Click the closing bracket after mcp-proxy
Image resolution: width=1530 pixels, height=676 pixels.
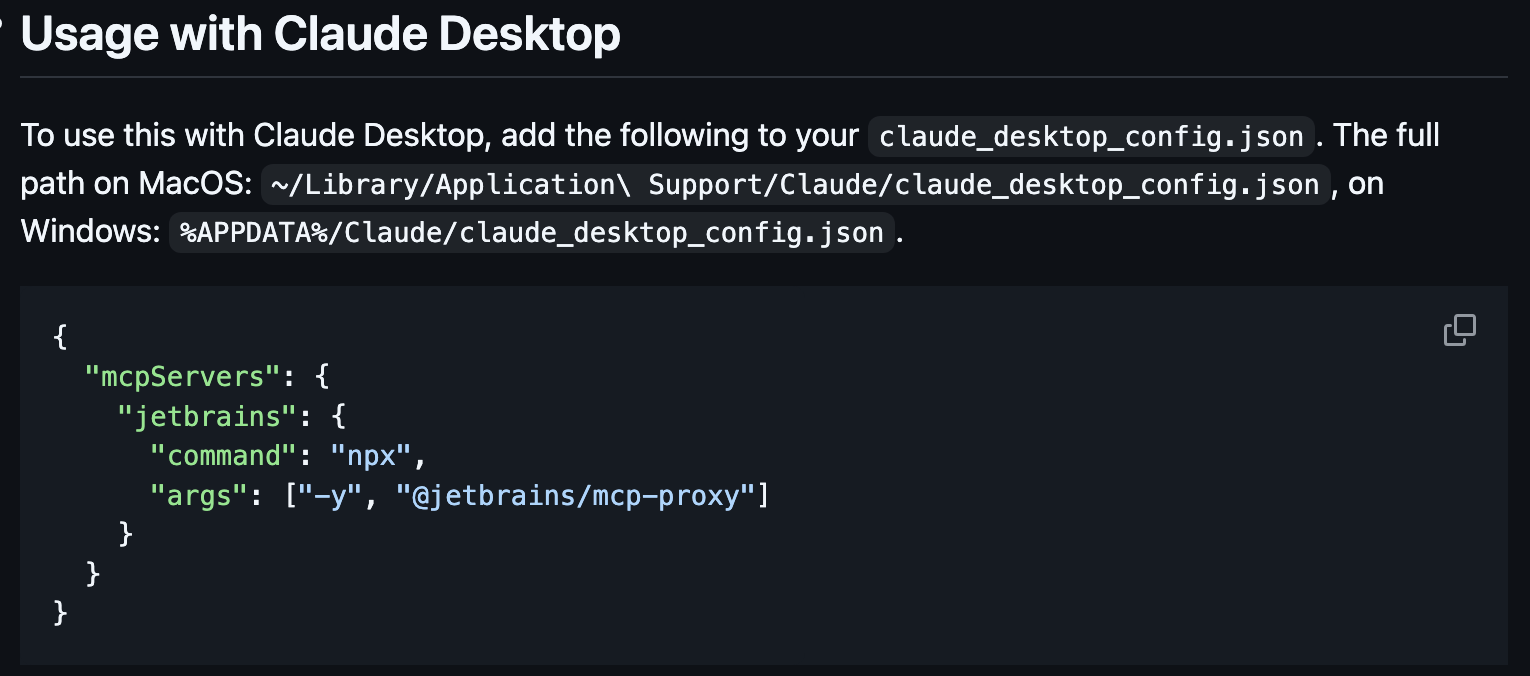coord(764,495)
